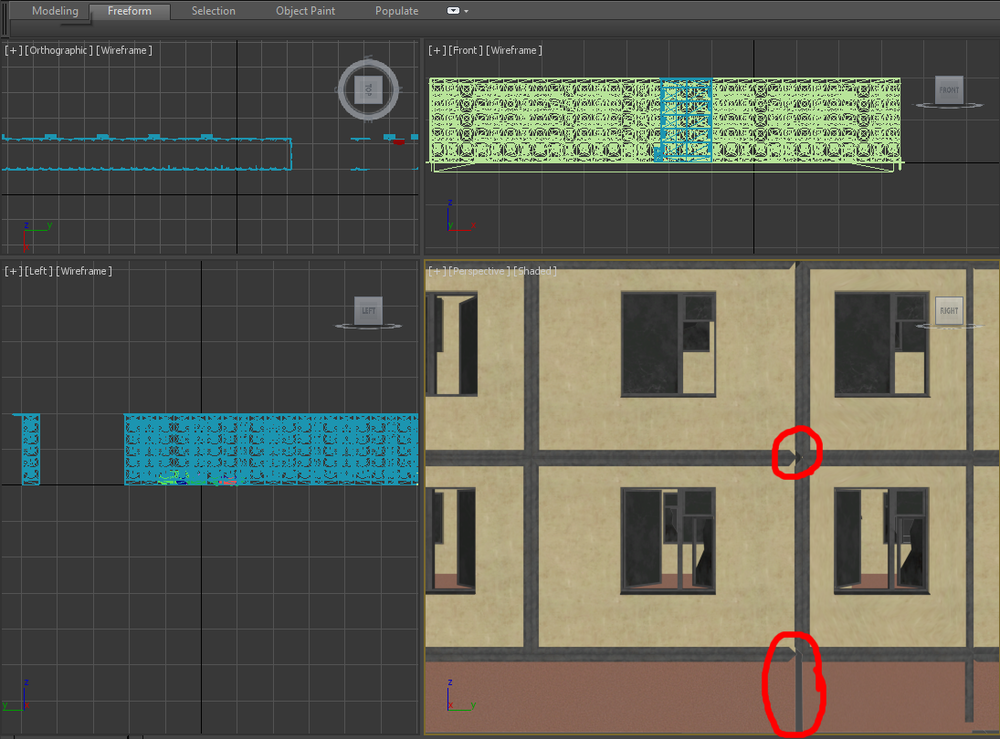
Task: Click the Orthographic view label menu
Action: [x=59, y=50]
